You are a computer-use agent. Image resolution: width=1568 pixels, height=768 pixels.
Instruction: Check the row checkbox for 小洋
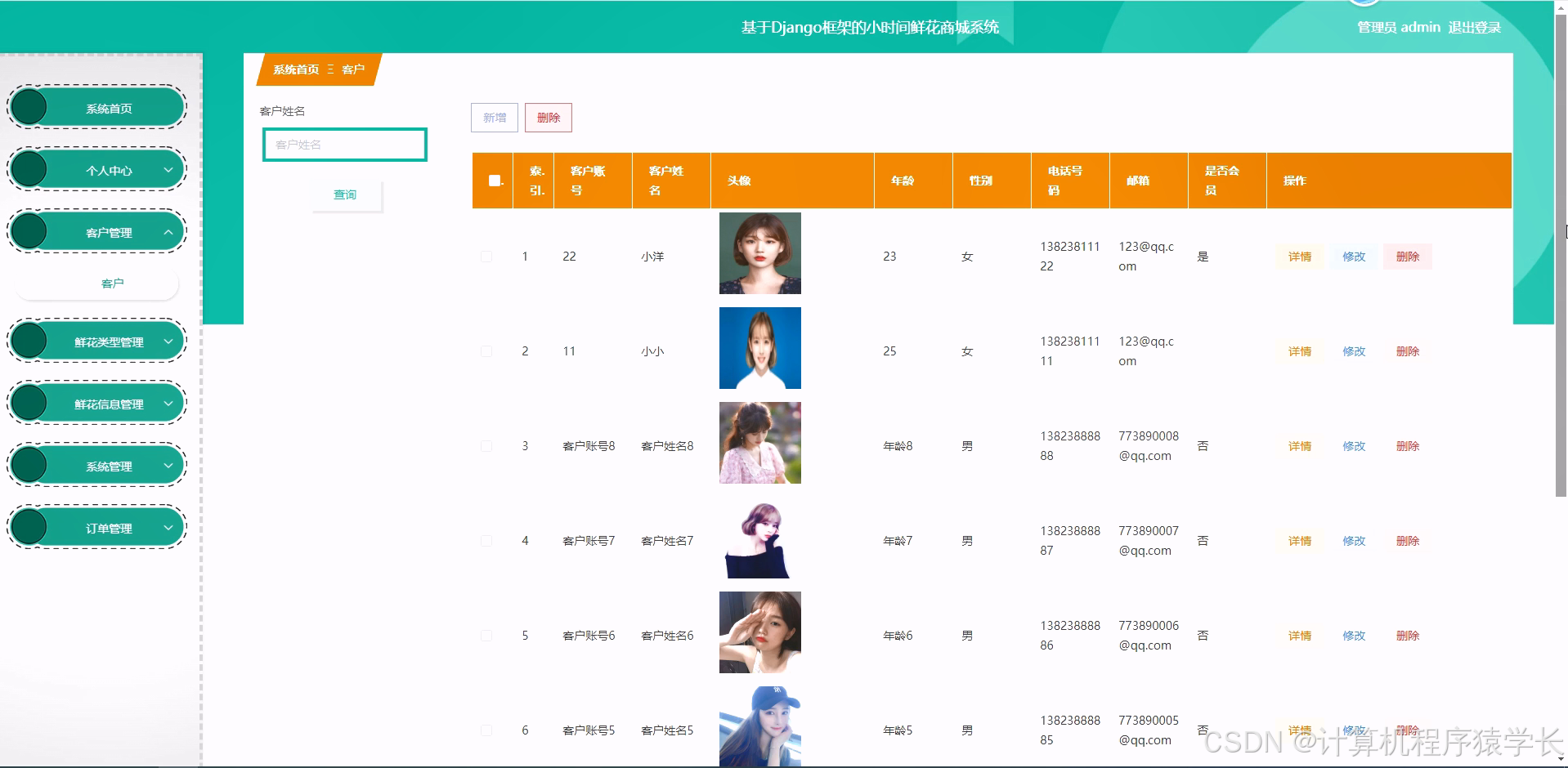point(486,257)
